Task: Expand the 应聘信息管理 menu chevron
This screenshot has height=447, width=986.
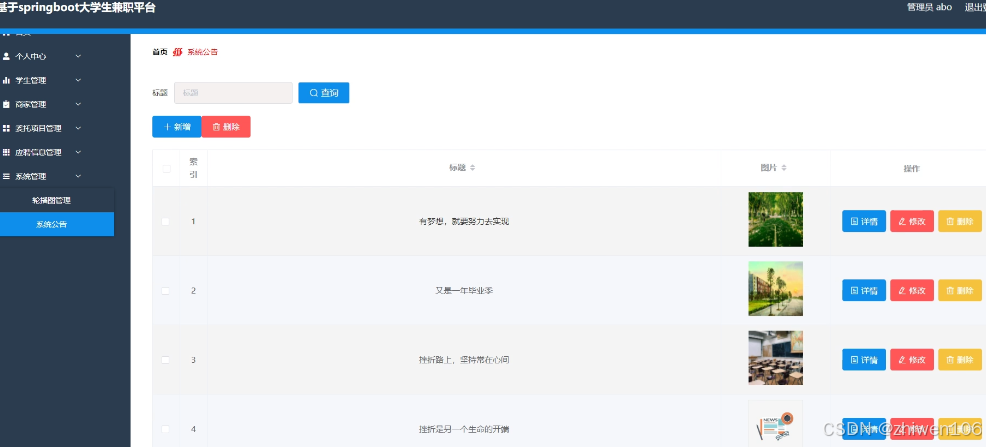Action: point(78,152)
